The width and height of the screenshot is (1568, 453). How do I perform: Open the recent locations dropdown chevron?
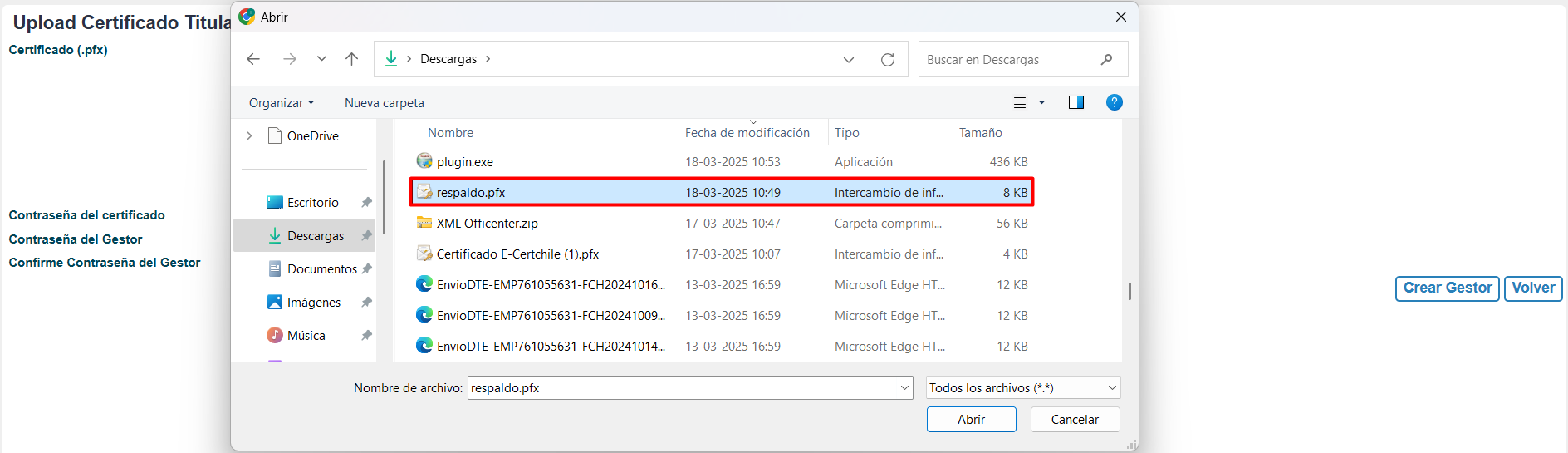point(321,59)
